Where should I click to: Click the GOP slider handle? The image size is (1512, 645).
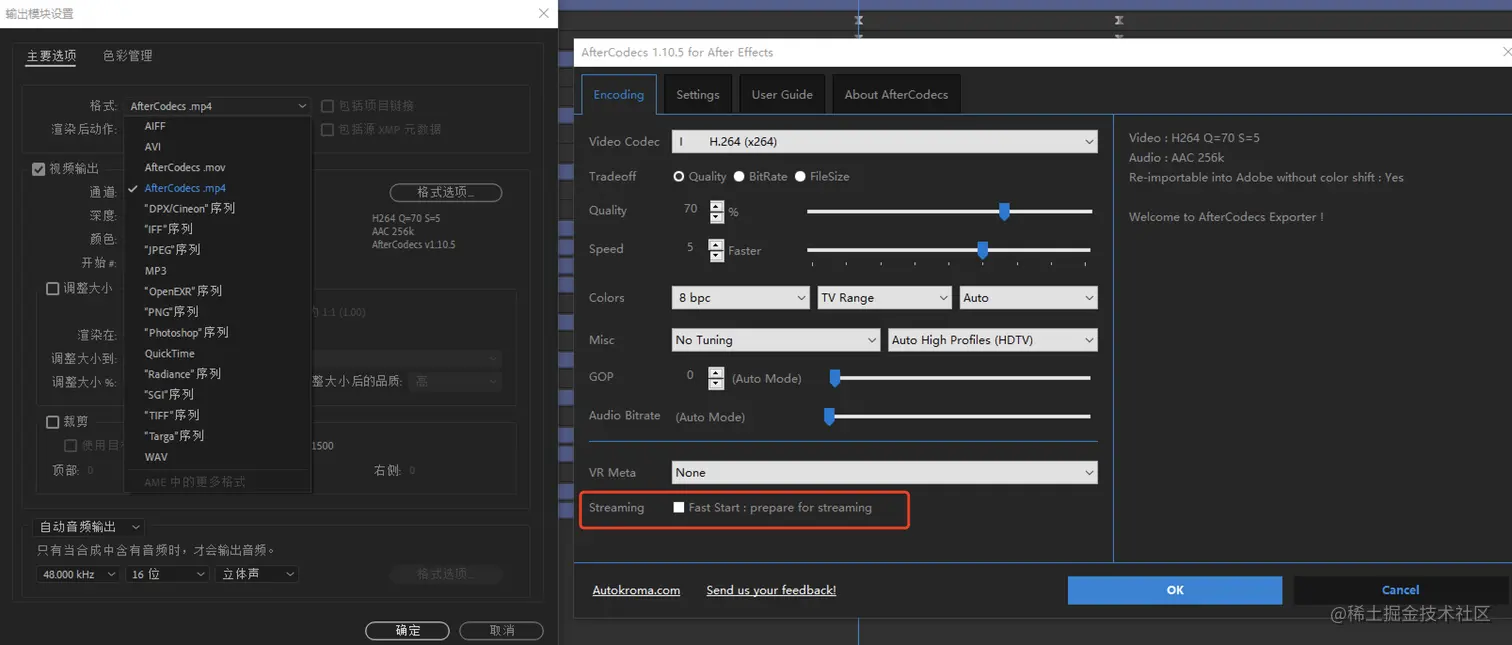click(835, 378)
